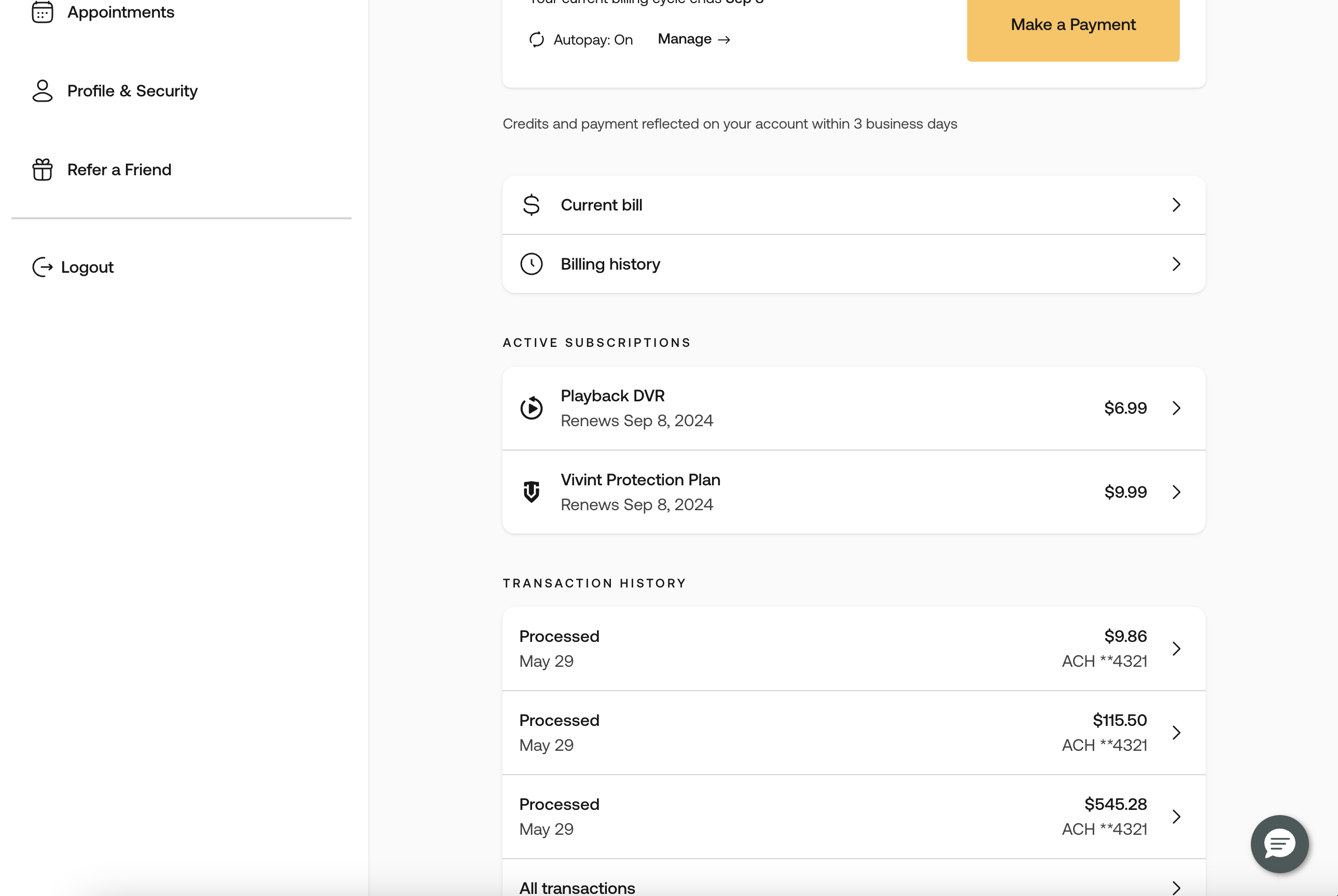This screenshot has height=896, width=1338.
Task: Click the clock icon next to Billing history
Action: [x=531, y=264]
